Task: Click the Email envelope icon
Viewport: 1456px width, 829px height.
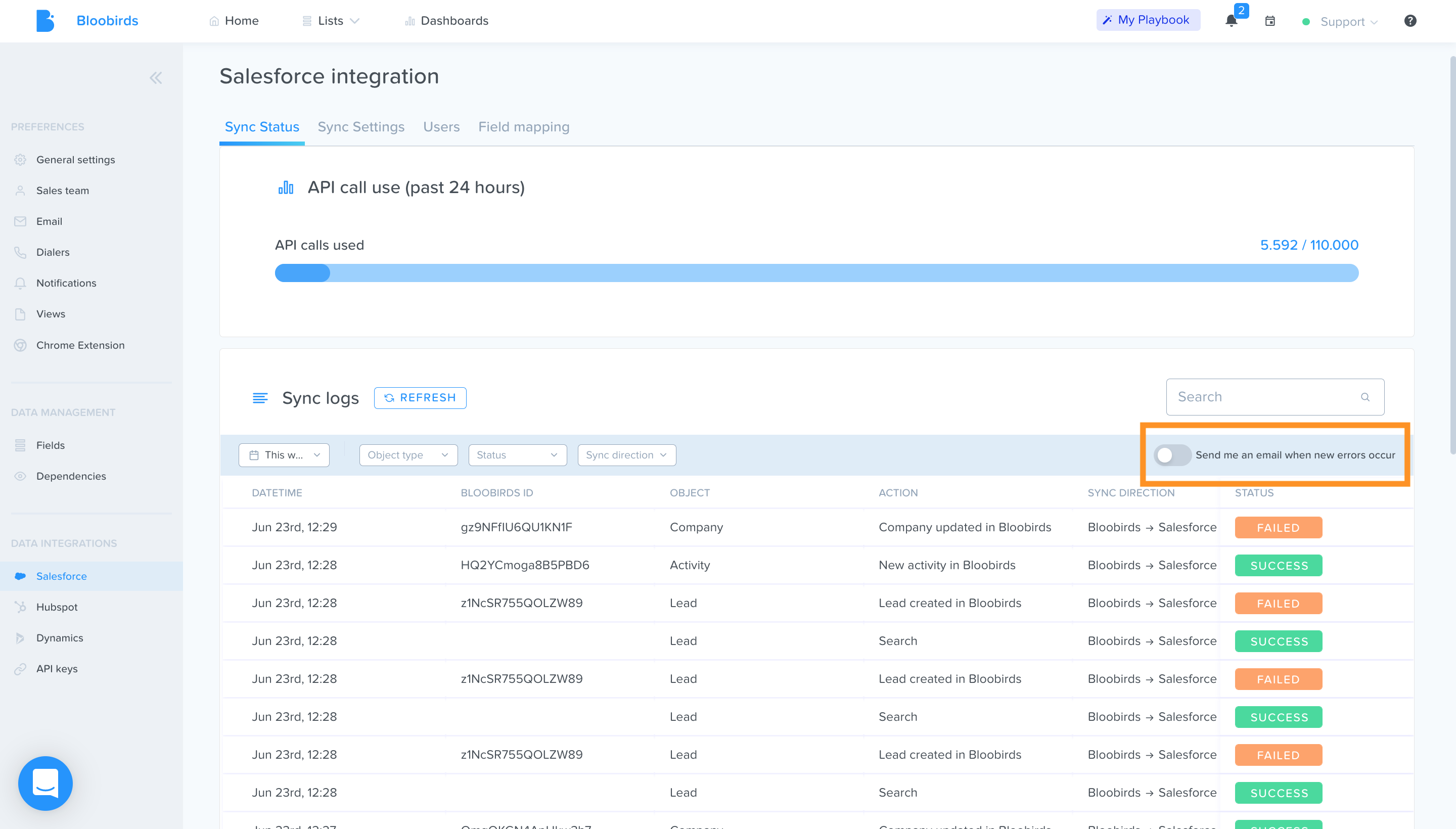Action: pos(21,221)
